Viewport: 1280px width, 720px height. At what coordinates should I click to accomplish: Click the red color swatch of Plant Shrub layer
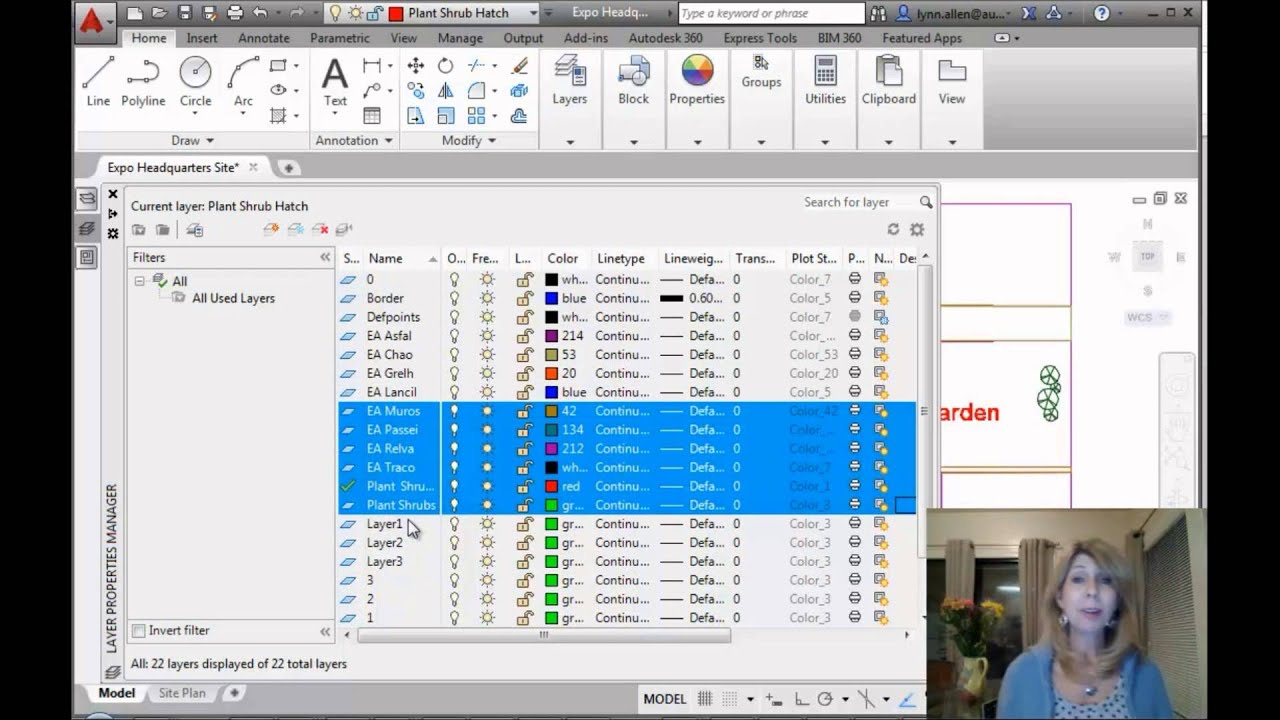coord(551,486)
